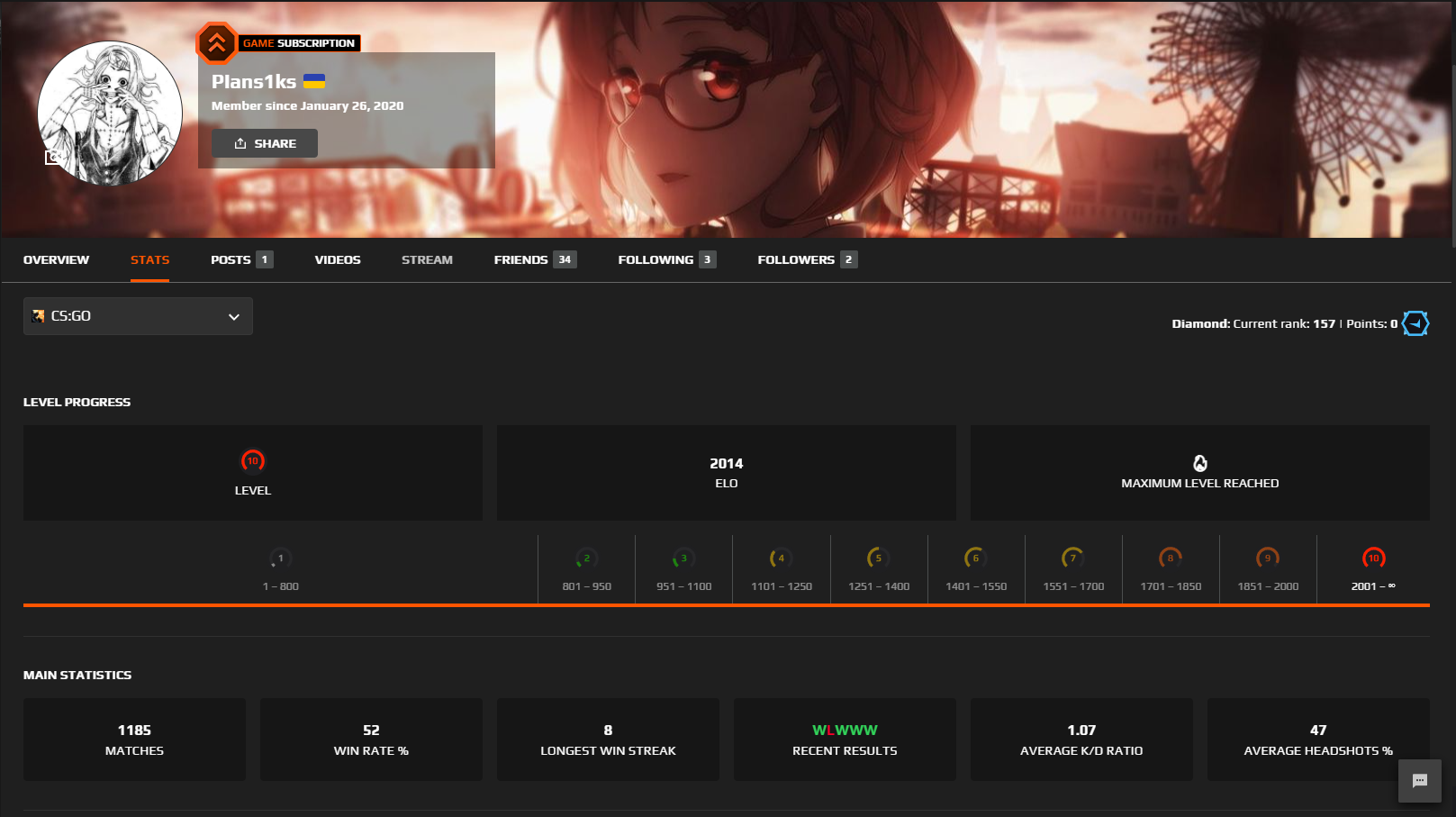The width and height of the screenshot is (1456, 817).
Task: Open the CS:GO game dropdown
Action: coord(138,316)
